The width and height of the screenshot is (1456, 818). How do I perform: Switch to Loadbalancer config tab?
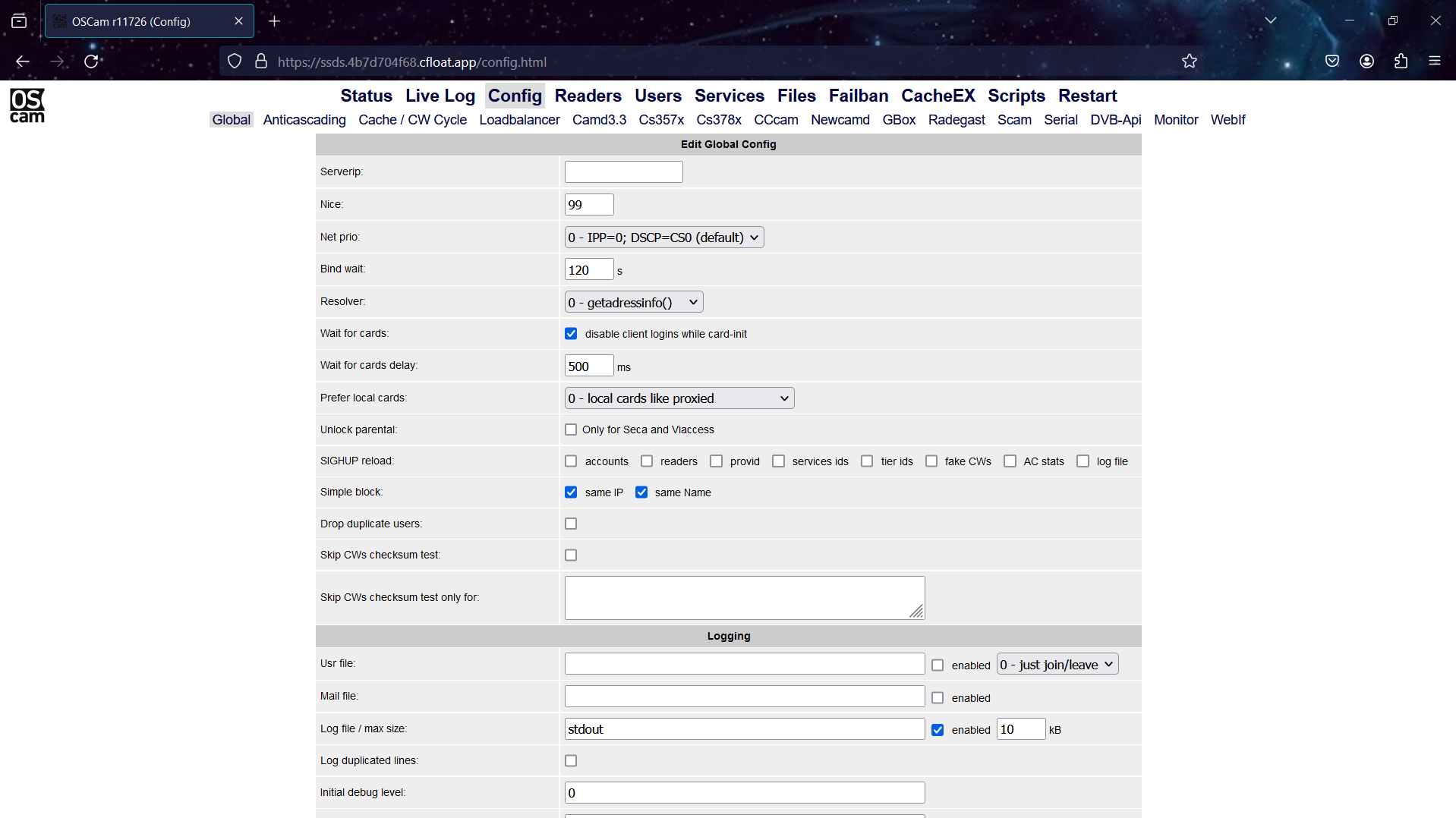coord(520,120)
